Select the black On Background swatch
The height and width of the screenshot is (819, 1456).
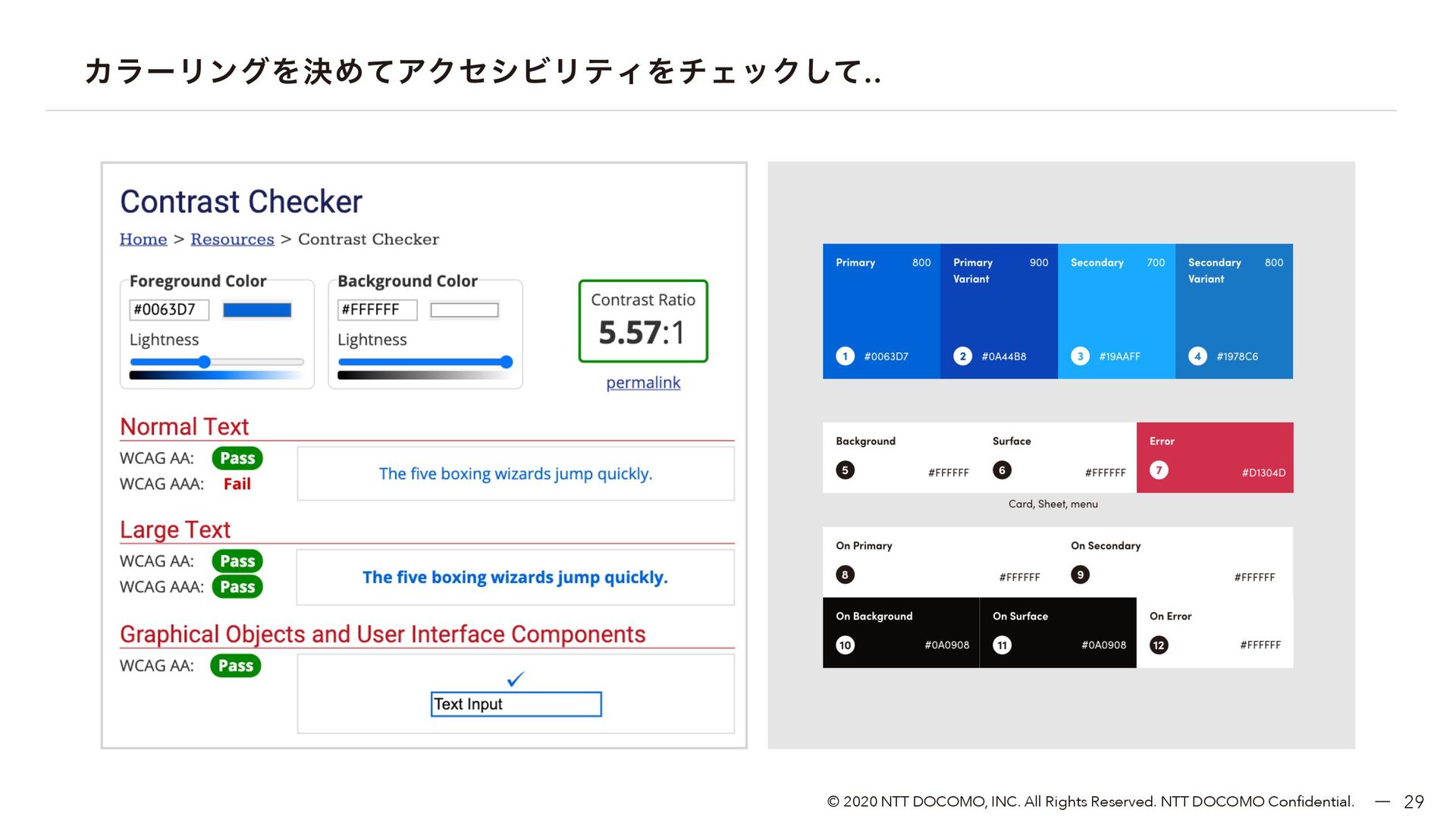pos(901,632)
